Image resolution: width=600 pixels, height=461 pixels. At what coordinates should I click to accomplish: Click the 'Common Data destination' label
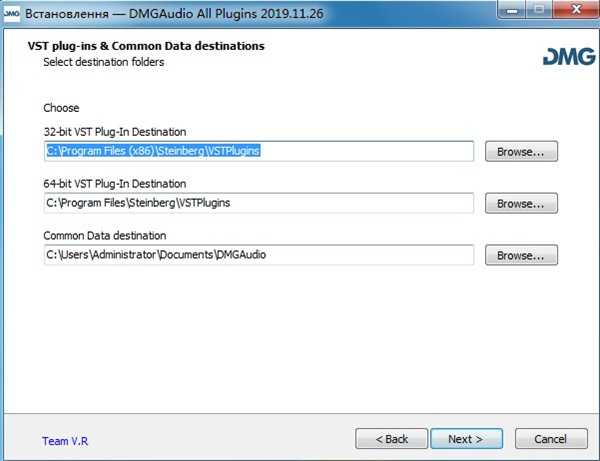tap(105, 236)
